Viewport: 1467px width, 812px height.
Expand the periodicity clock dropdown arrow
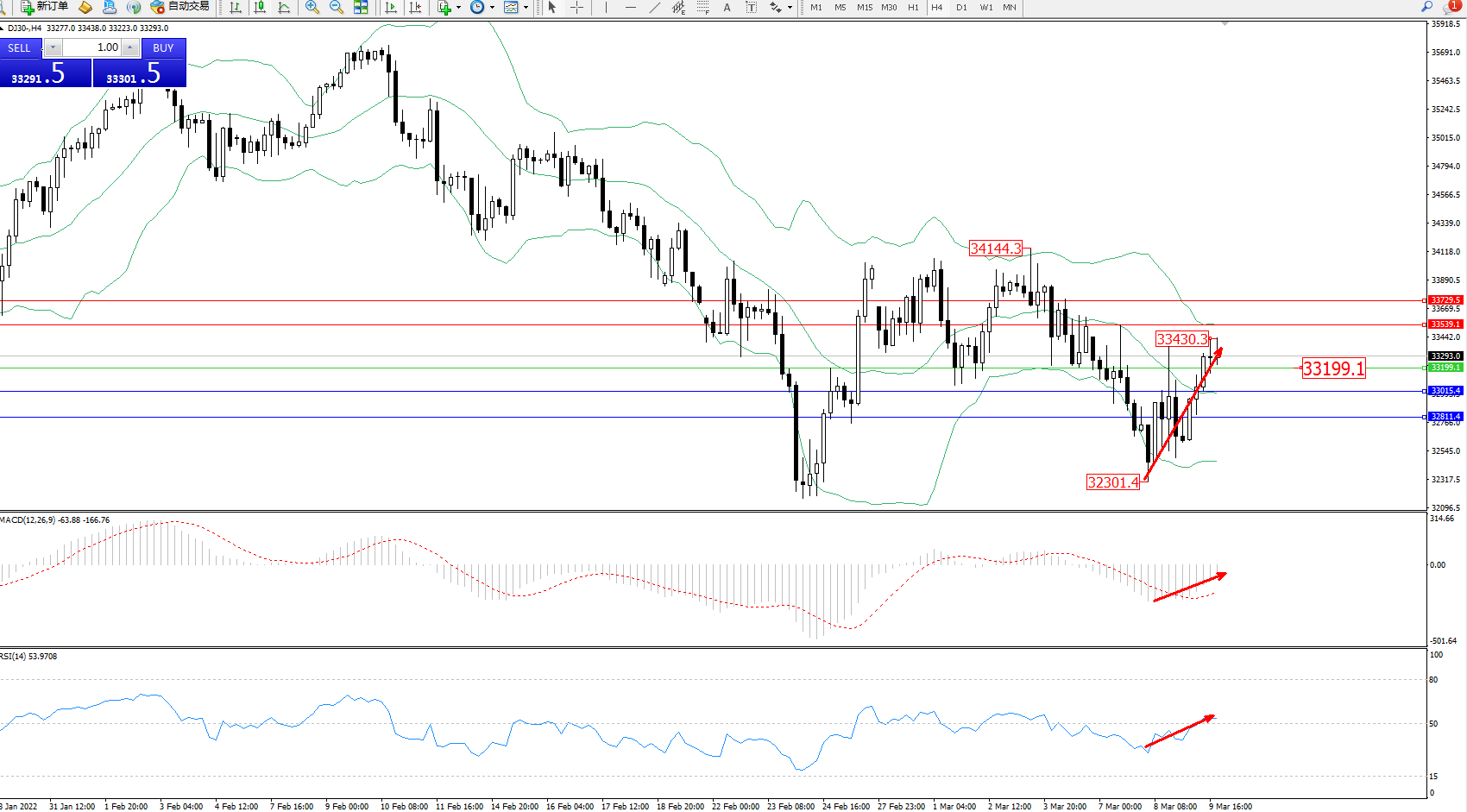click(492, 7)
